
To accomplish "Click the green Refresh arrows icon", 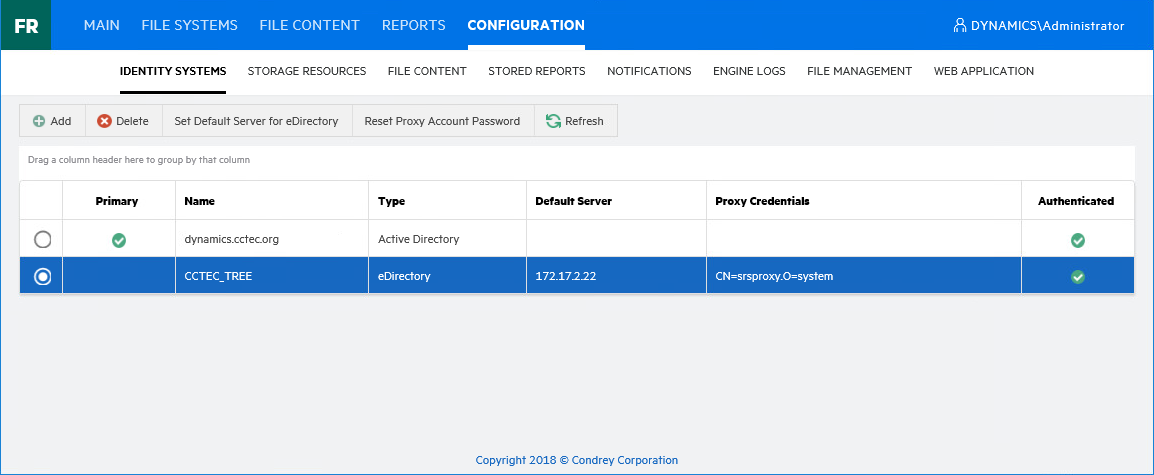I will 553,121.
